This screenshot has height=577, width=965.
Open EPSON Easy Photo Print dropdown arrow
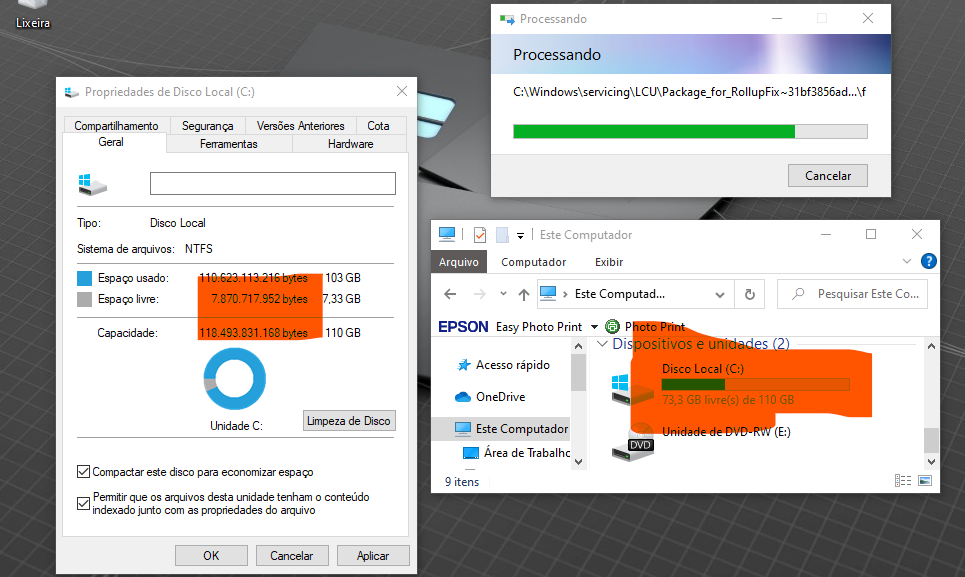pos(595,327)
